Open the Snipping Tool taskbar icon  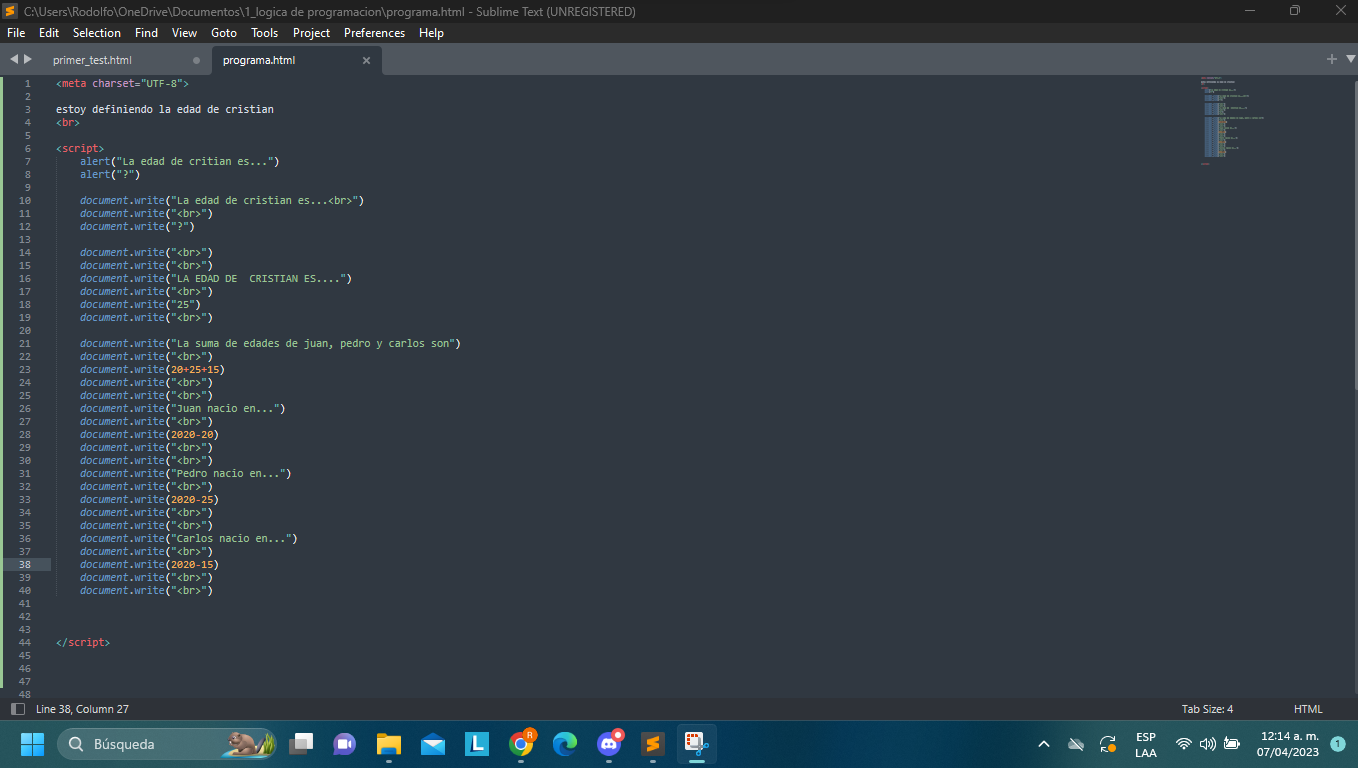(x=697, y=744)
